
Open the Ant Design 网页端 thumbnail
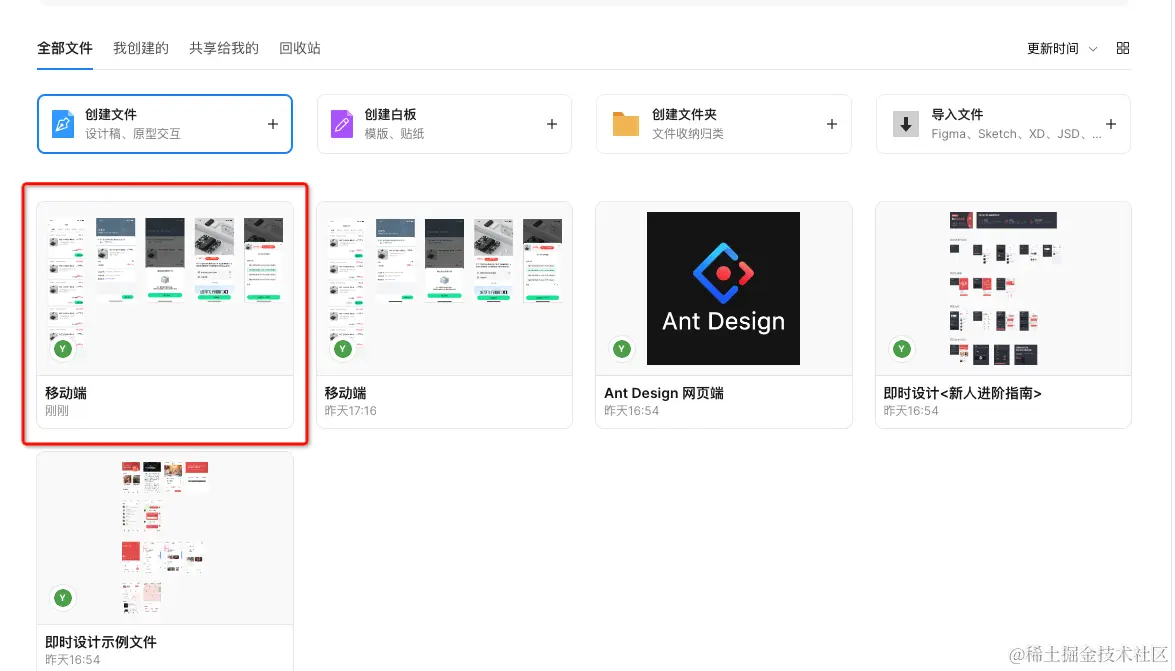(724, 289)
